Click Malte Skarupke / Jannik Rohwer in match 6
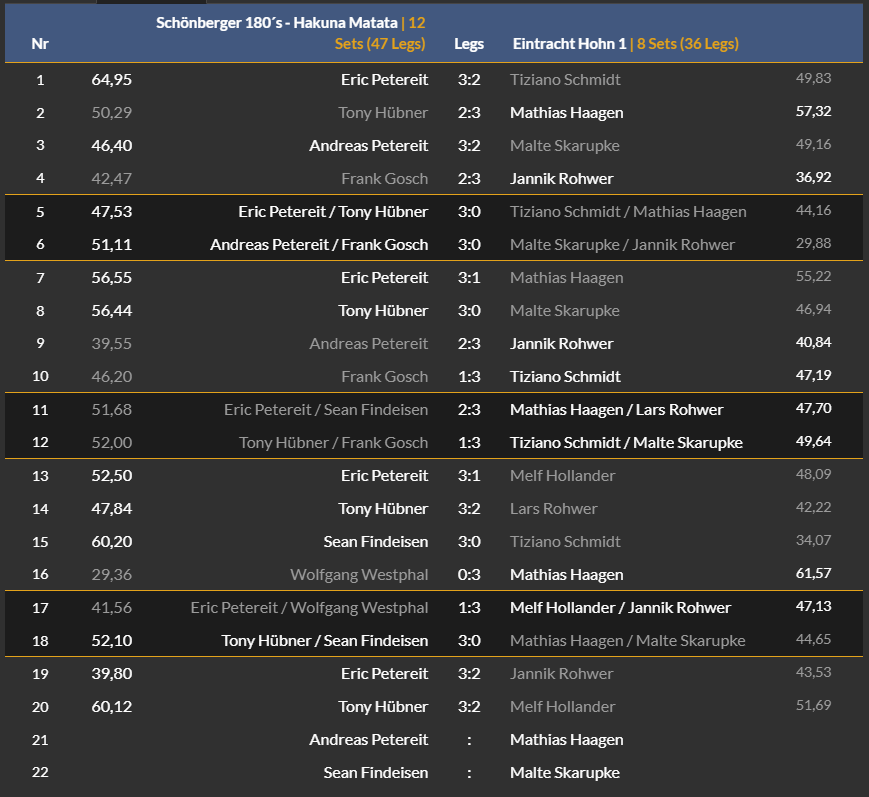 (622, 244)
